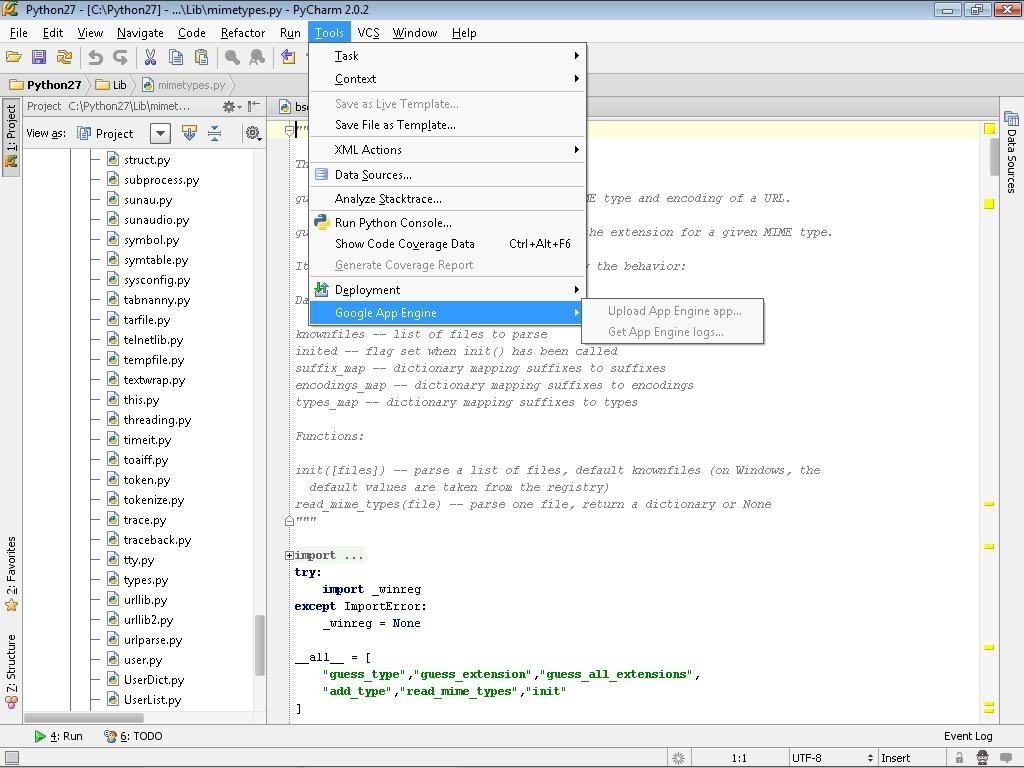Click Python27 breadcrumb
1024x768 pixels.
click(x=46, y=85)
